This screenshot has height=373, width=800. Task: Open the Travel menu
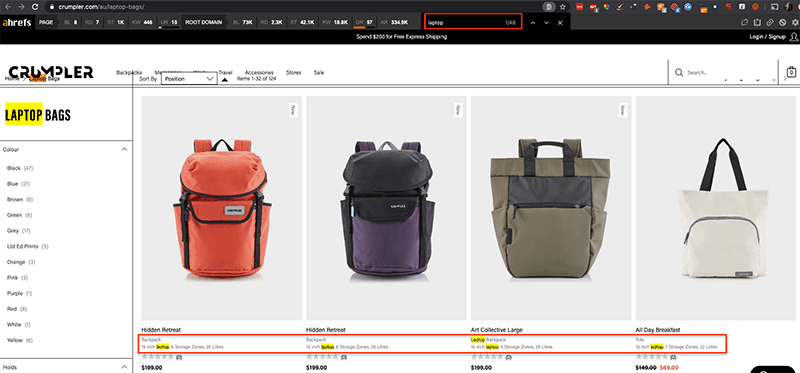coord(225,72)
